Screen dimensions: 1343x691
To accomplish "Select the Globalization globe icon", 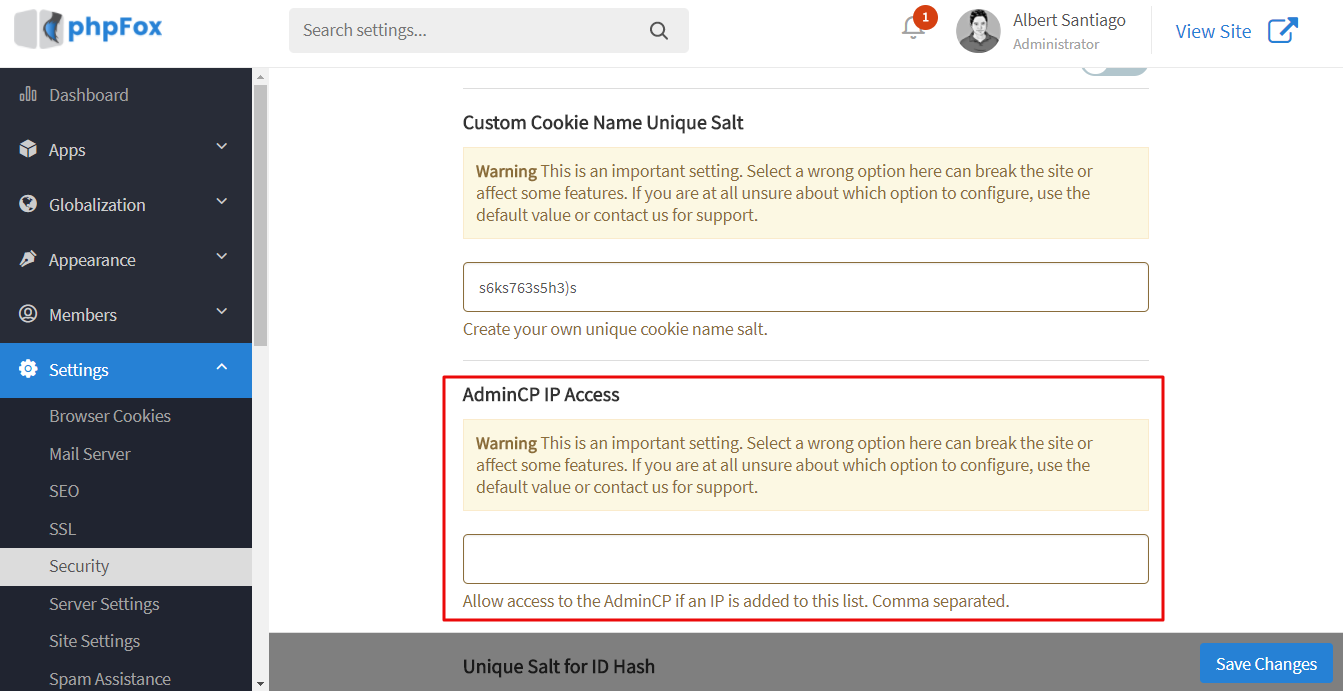I will [29, 204].
